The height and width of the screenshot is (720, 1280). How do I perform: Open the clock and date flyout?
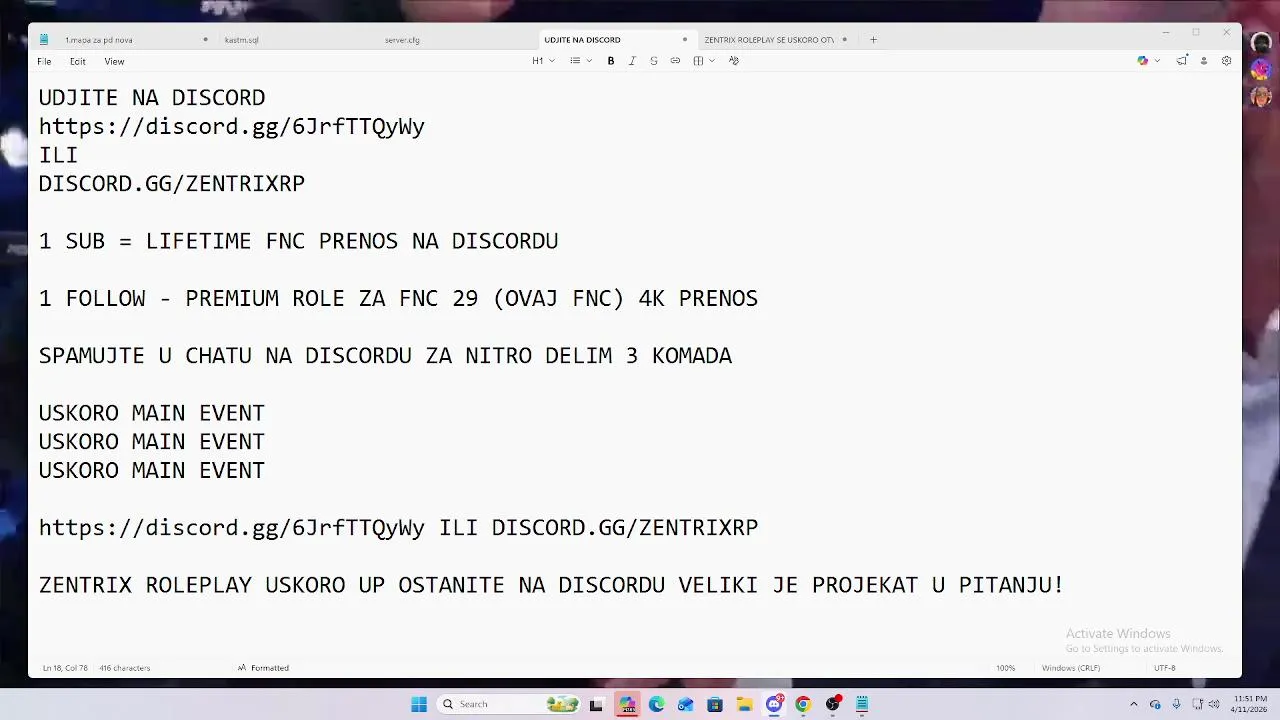[x=1251, y=704]
